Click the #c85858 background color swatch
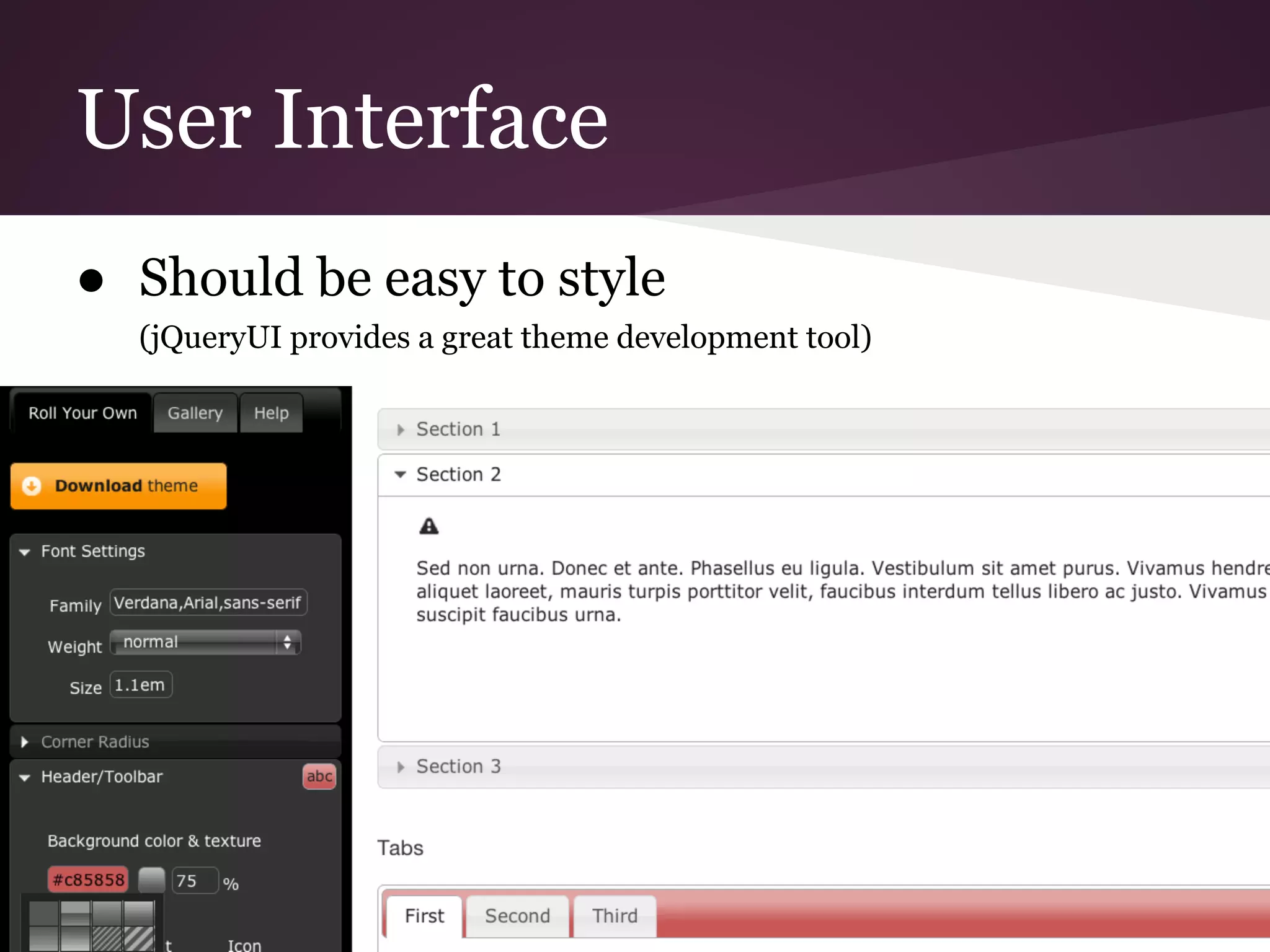1270x952 pixels. click(88, 880)
